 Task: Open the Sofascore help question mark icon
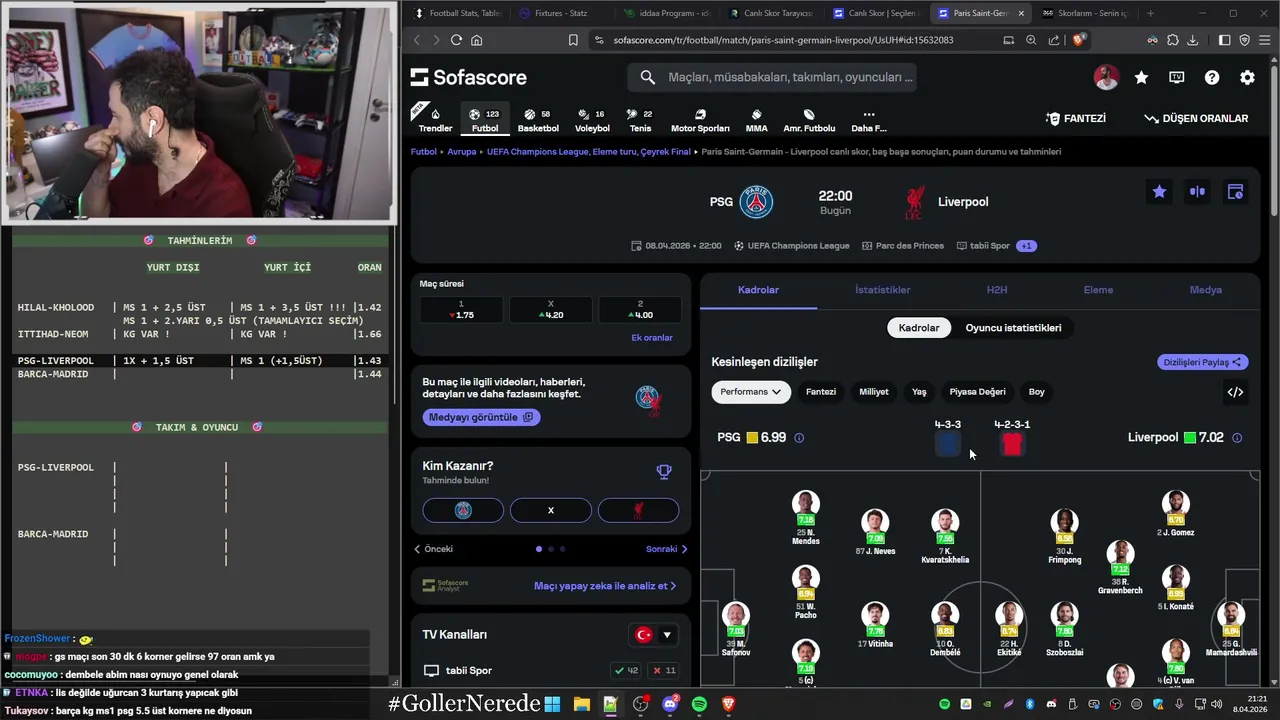pos(1212,77)
